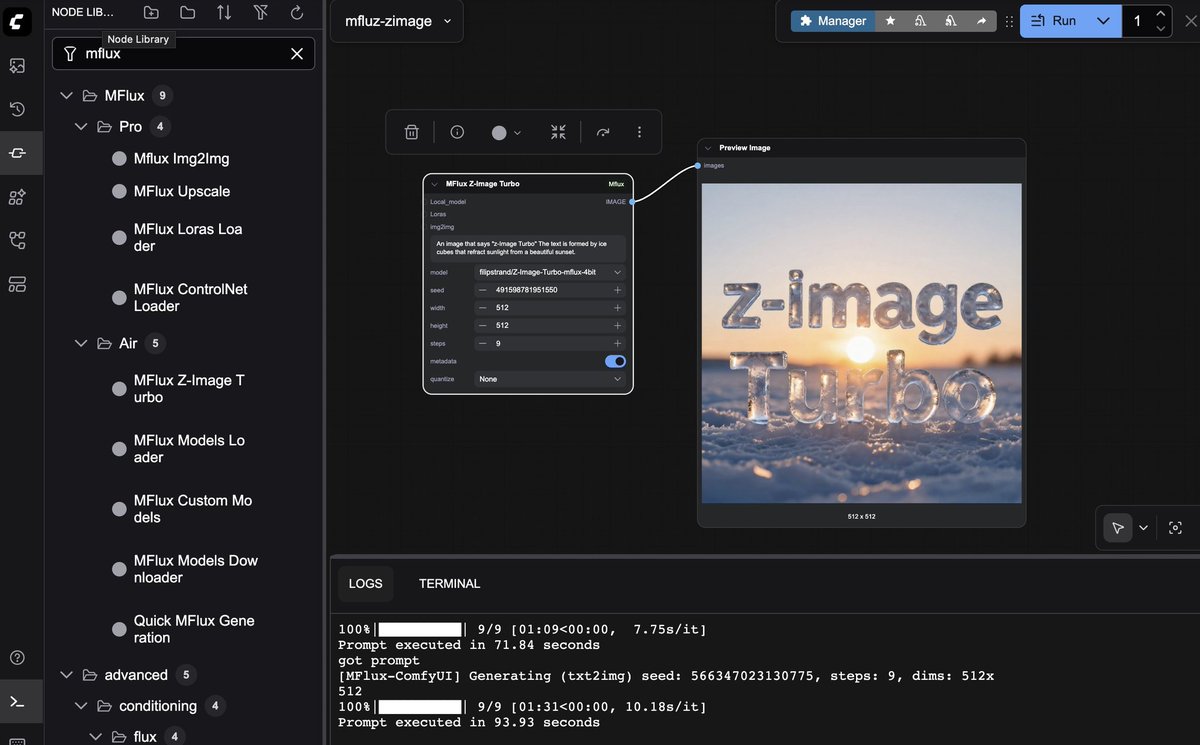Run the workflow
This screenshot has height=745, width=1200.
point(1054,21)
